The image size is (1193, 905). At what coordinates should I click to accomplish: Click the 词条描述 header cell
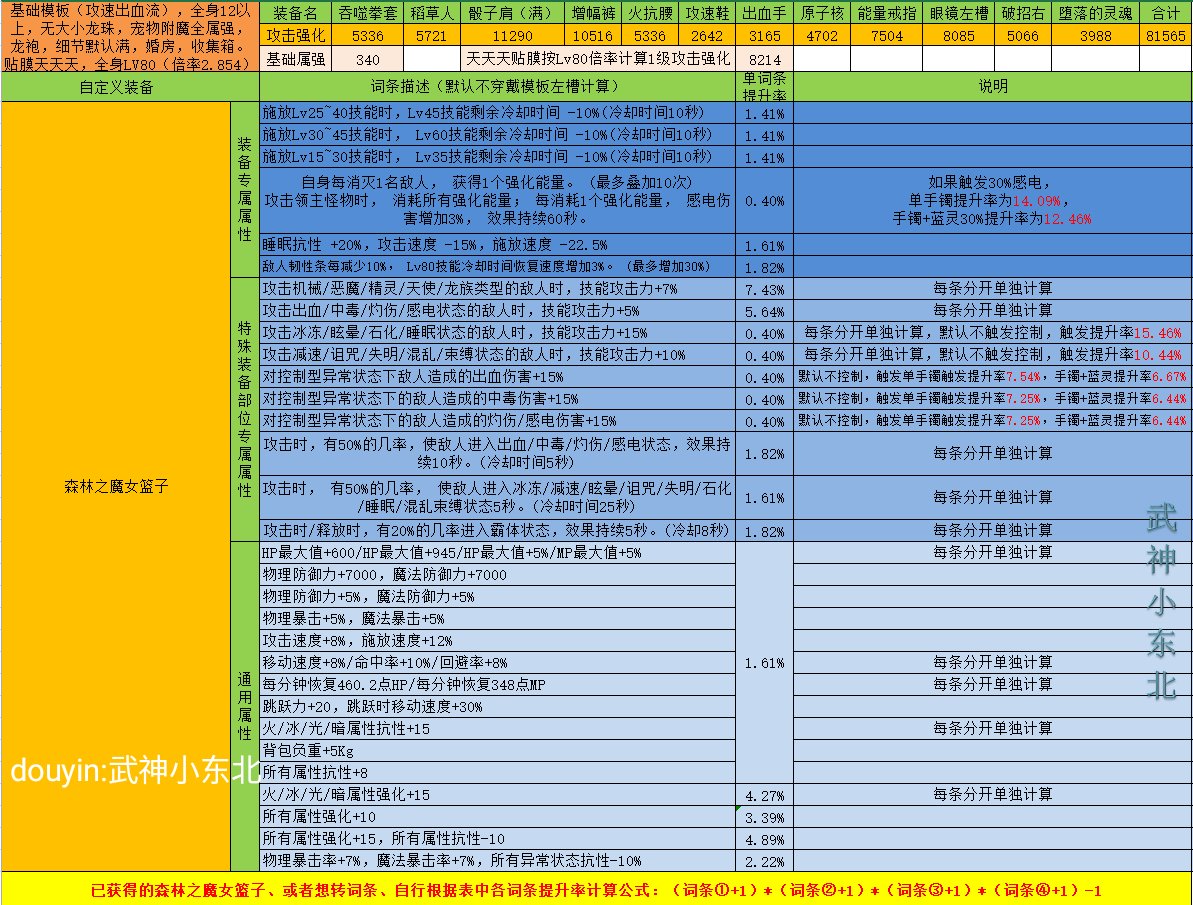[498, 87]
